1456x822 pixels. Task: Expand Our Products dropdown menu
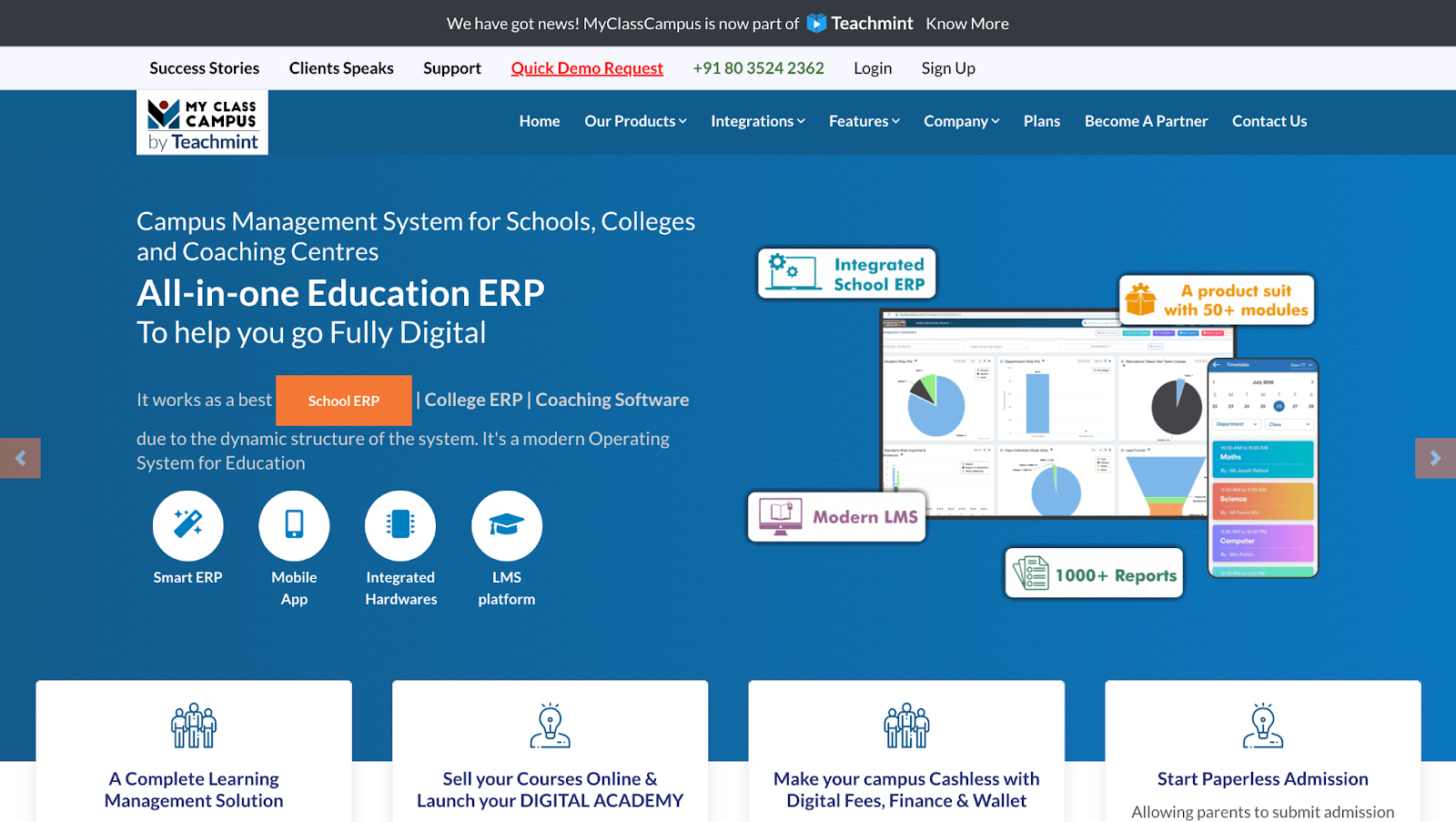(x=635, y=121)
